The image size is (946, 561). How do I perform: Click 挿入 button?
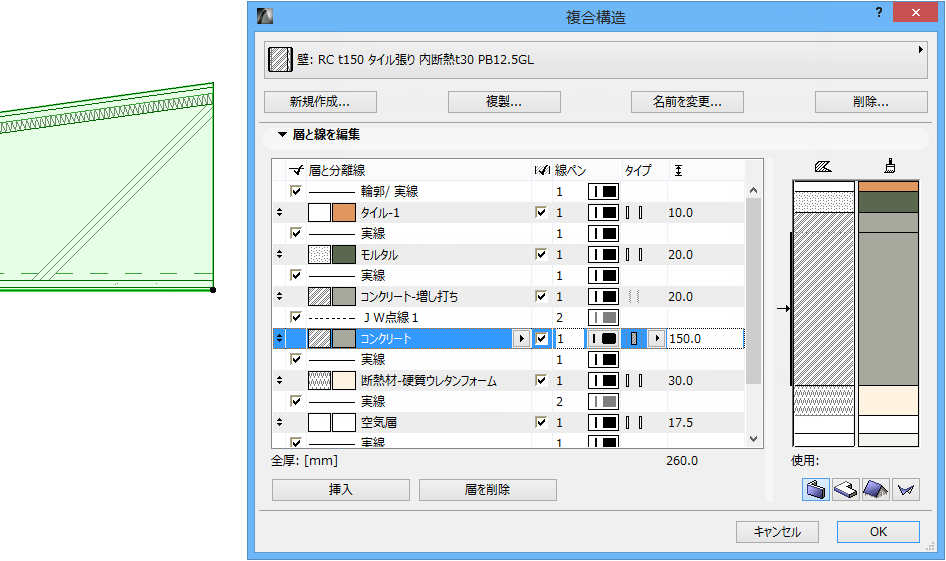pos(341,490)
